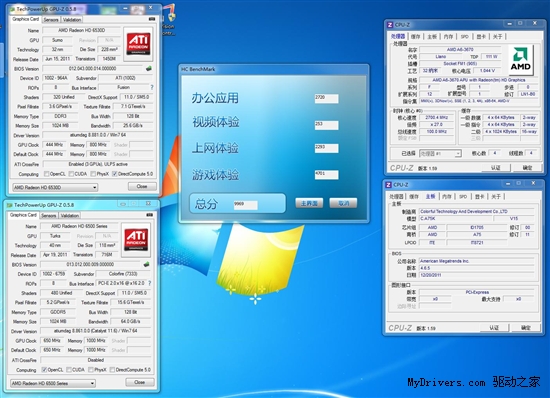
Task: Open the SPD tab in the upper CPU-Z window
Action: point(465,36)
